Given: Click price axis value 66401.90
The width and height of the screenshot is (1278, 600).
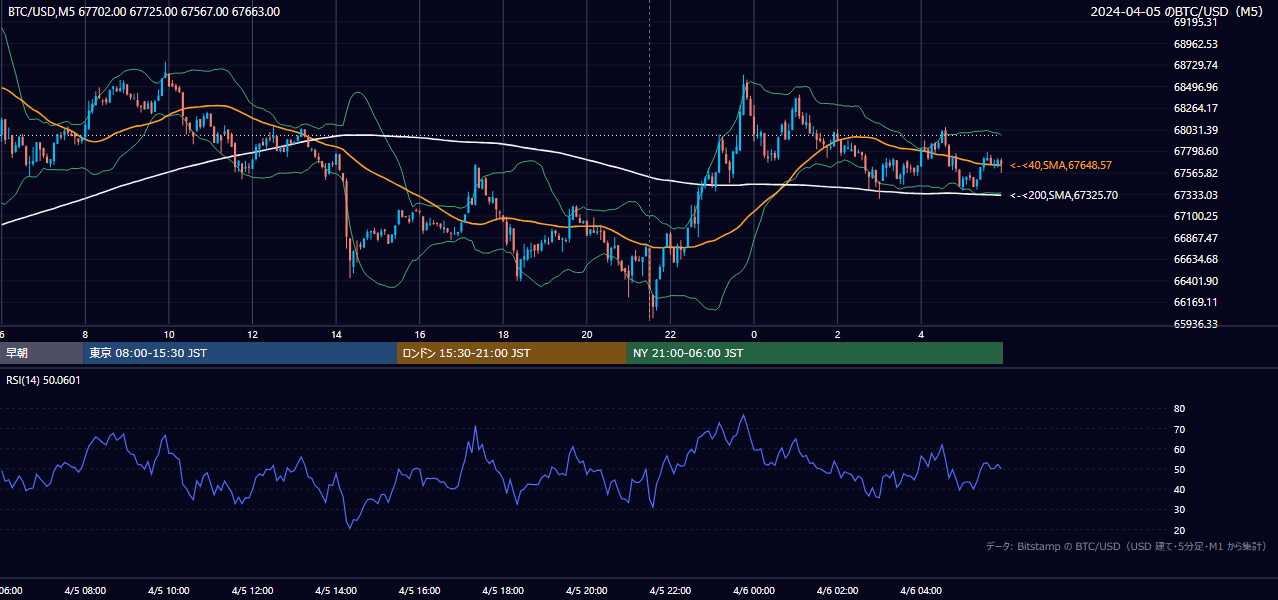Looking at the screenshot, I should click(x=1195, y=281).
